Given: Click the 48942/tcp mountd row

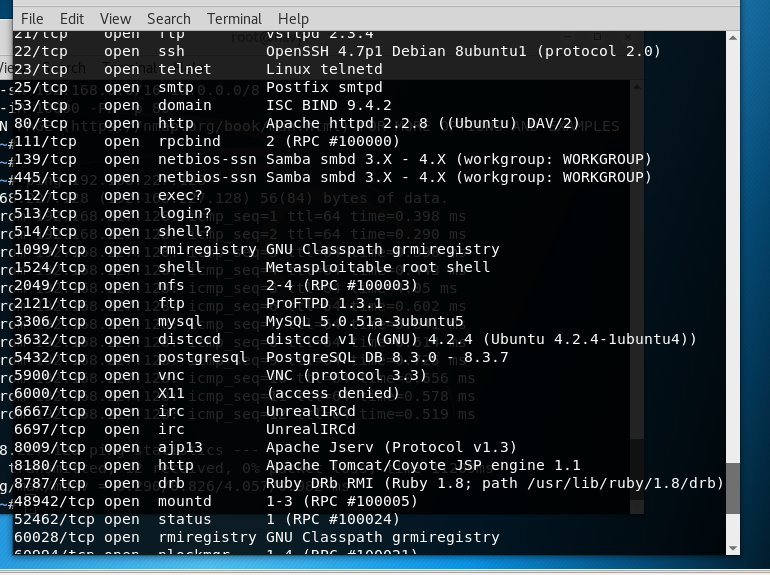Looking at the screenshot, I should [216, 501].
